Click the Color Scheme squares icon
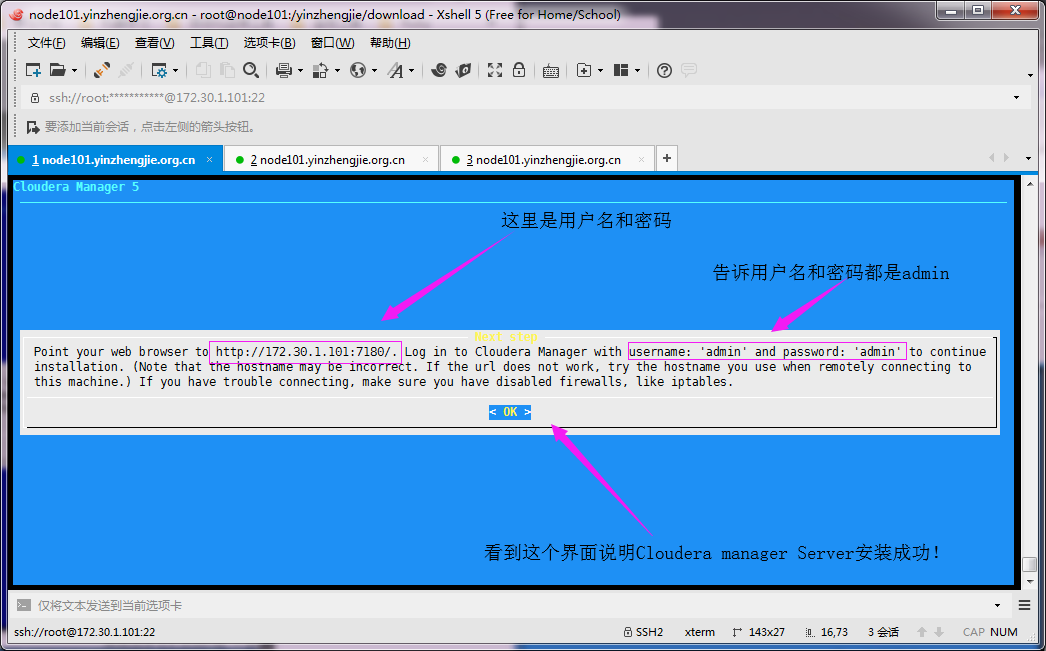The height and width of the screenshot is (651, 1046). click(322, 70)
